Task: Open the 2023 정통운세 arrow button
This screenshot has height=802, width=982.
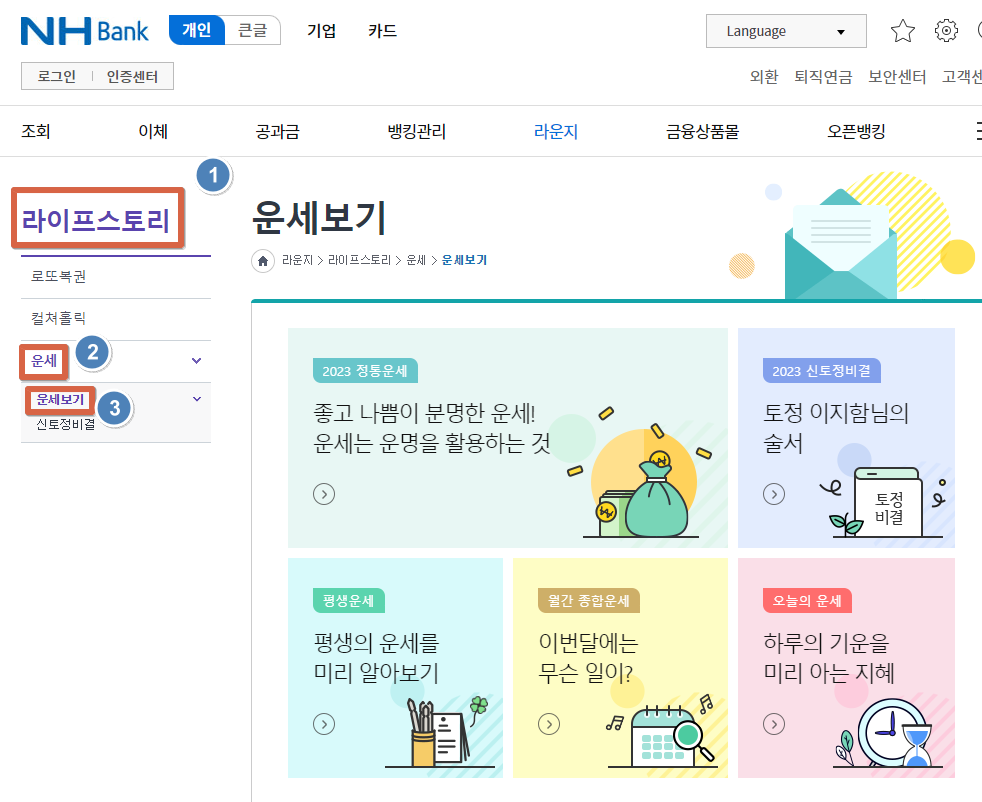Action: click(324, 494)
